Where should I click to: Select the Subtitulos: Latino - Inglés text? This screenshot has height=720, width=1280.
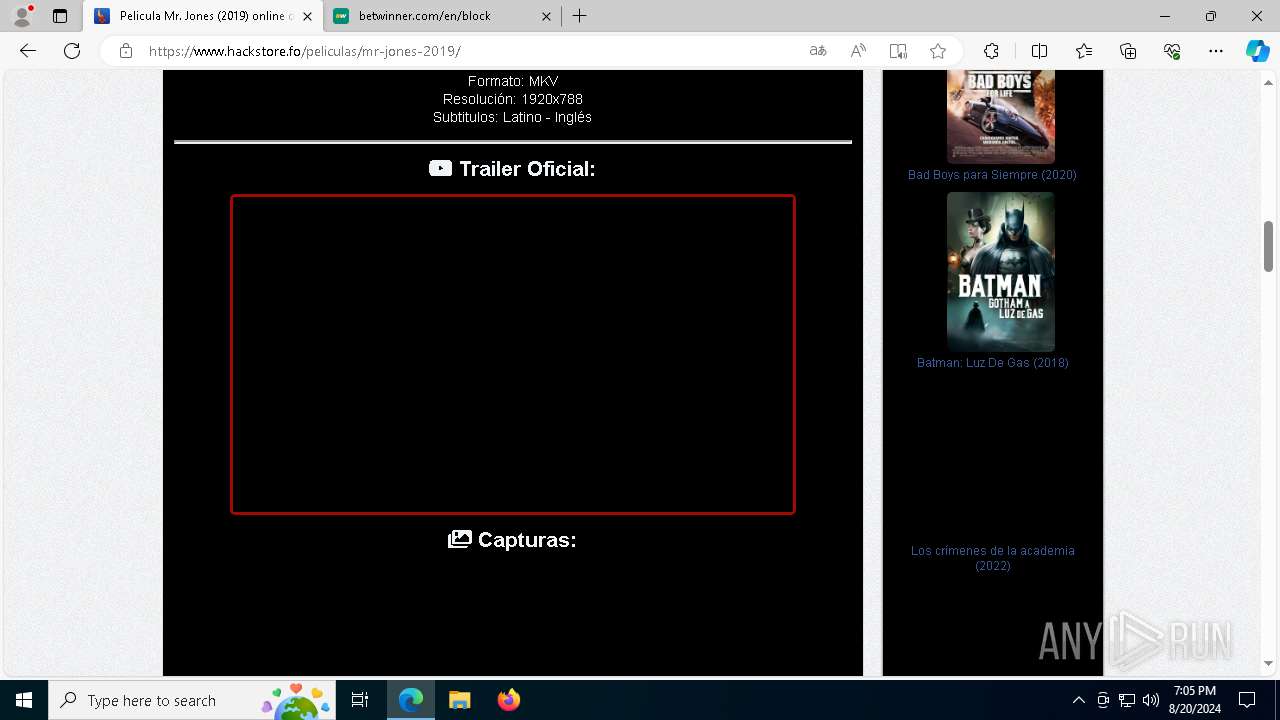coord(513,117)
